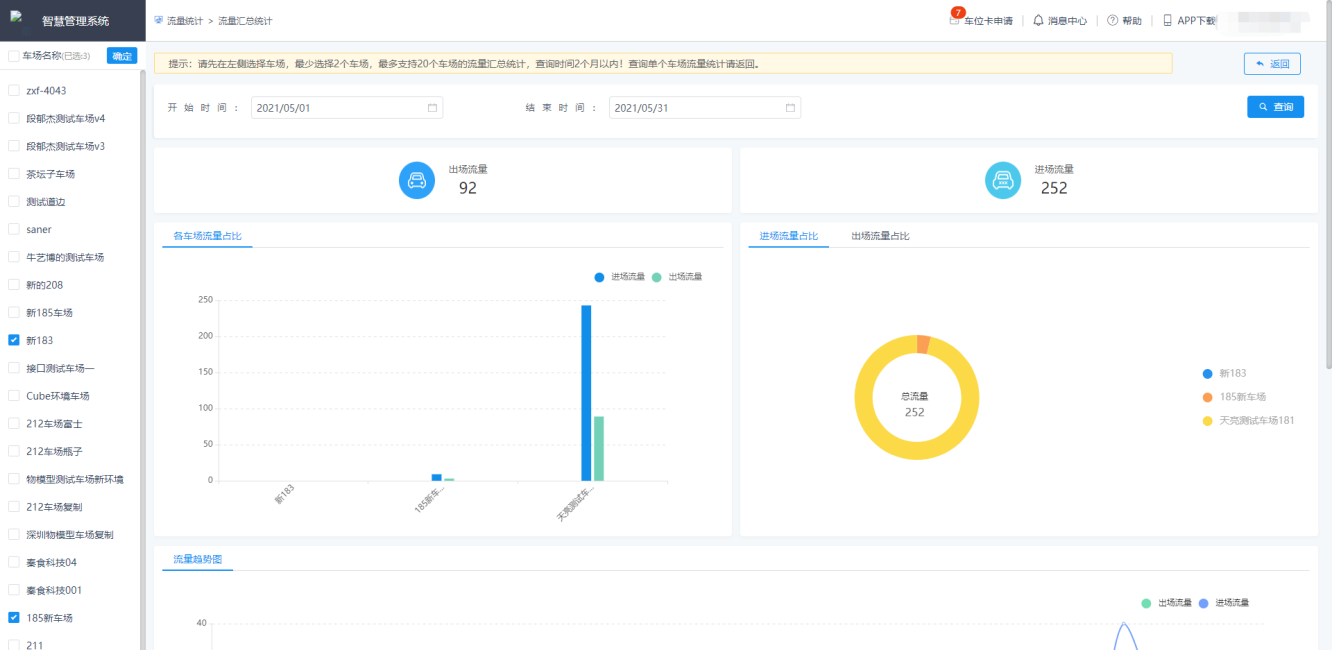This screenshot has height=650, width=1332.
Task: Click the APP download phone icon
Action: click(x=1167, y=20)
